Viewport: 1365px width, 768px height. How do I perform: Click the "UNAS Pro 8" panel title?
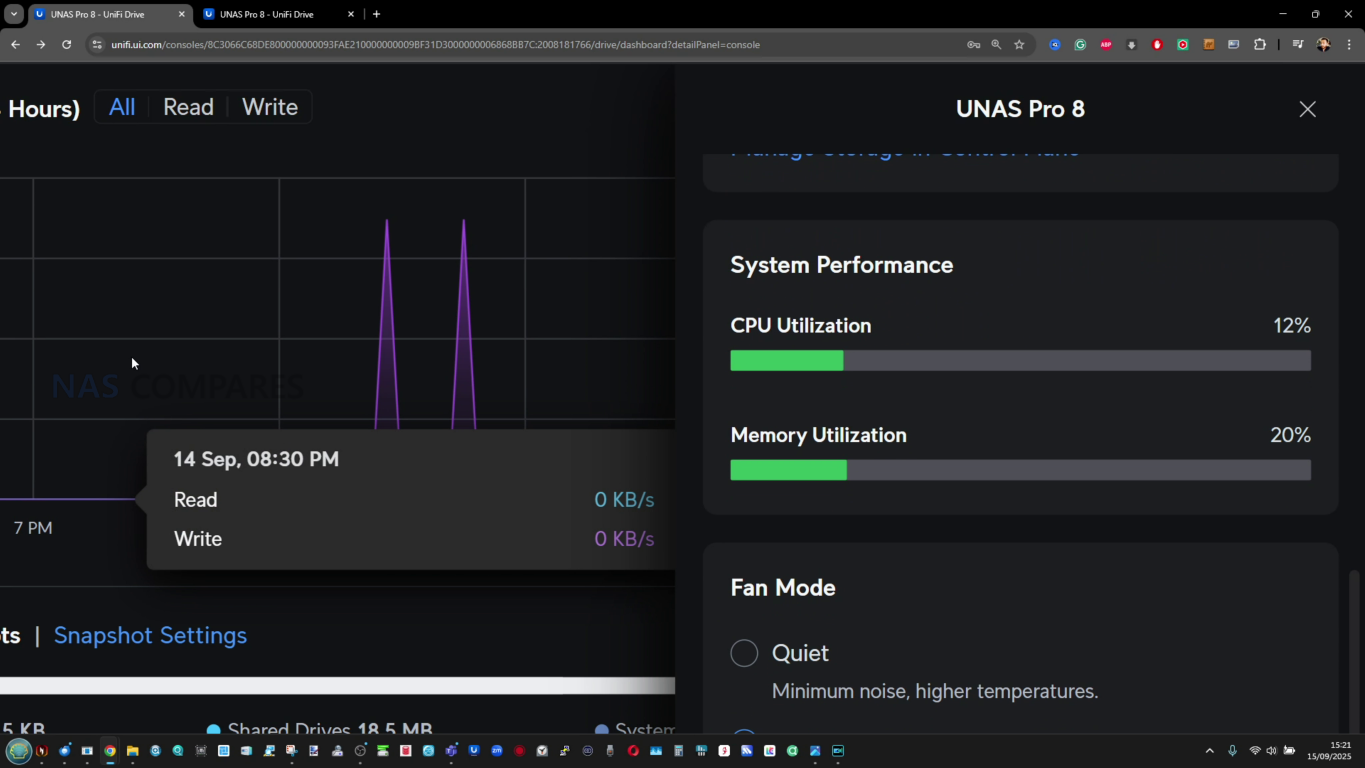1020,109
